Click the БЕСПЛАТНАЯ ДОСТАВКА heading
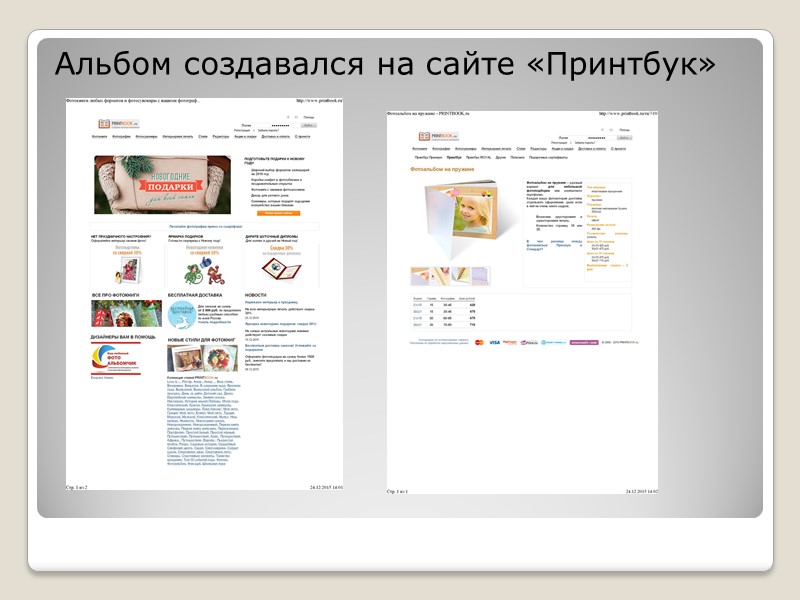Image resolution: width=800 pixels, height=600 pixels. click(x=195, y=295)
